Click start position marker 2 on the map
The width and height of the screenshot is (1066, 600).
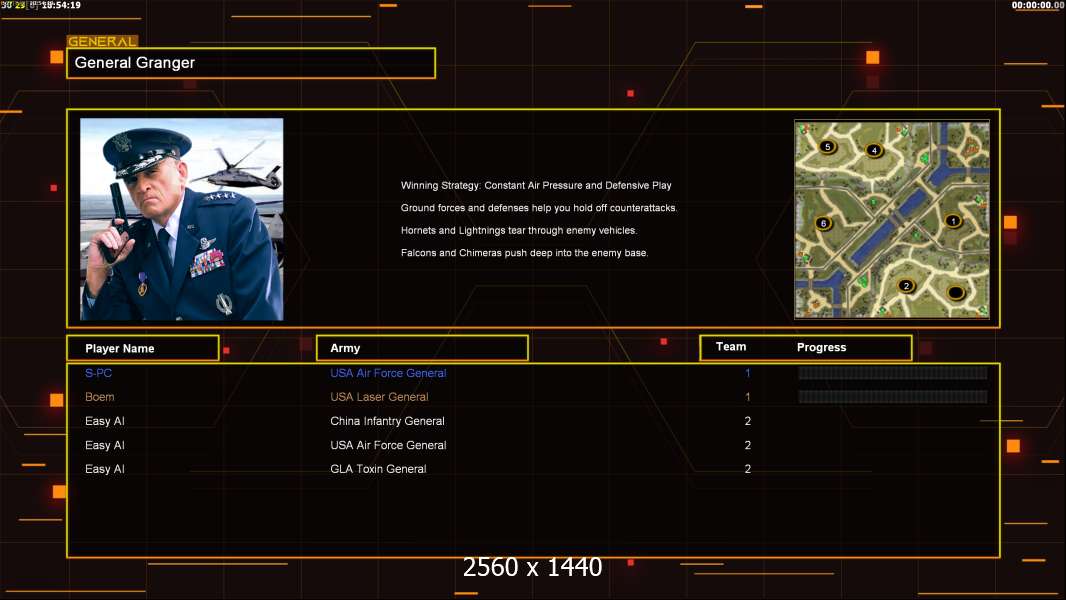[906, 285]
